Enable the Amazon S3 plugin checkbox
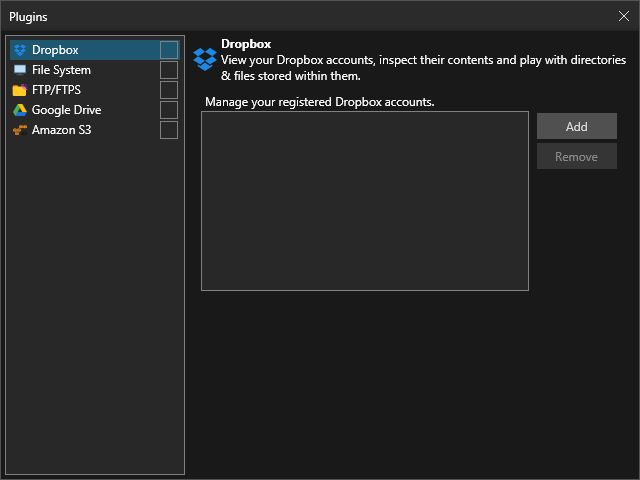 [169, 130]
